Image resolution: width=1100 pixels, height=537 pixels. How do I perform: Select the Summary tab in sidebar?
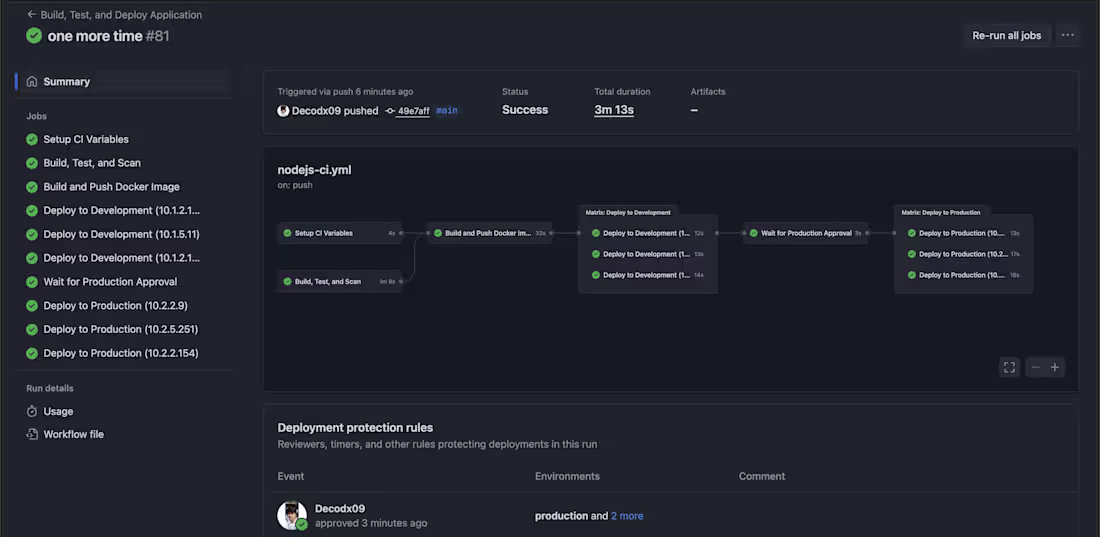125,81
